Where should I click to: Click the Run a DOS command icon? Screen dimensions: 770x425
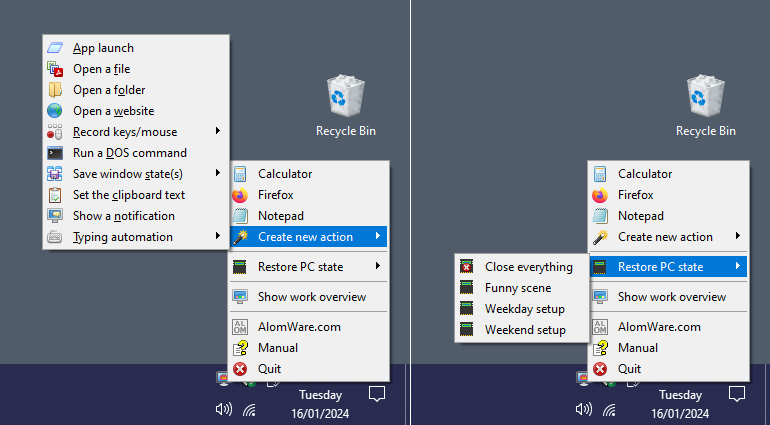pyautogui.click(x=55, y=153)
